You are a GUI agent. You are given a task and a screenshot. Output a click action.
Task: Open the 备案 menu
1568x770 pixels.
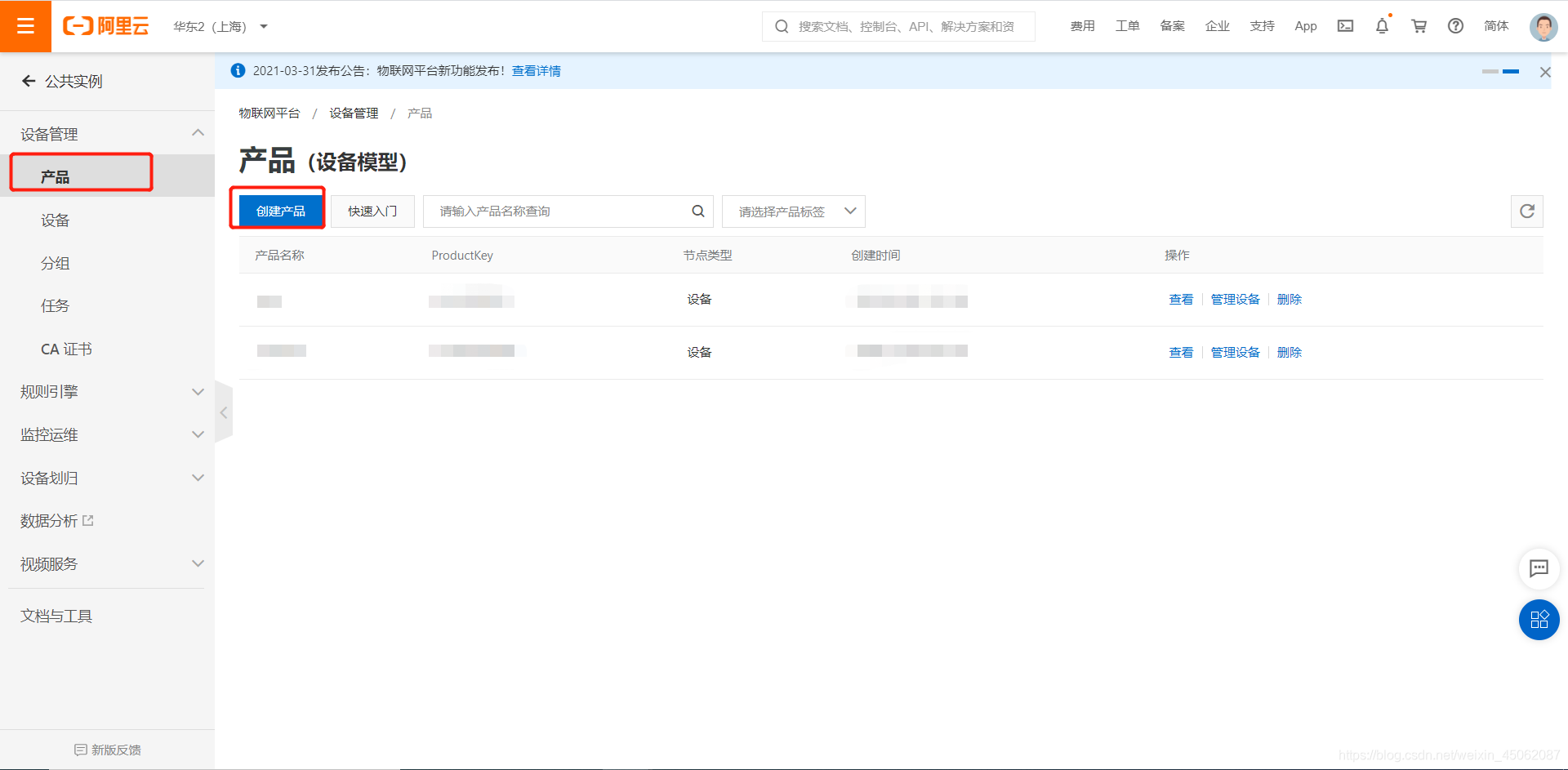tap(1172, 26)
